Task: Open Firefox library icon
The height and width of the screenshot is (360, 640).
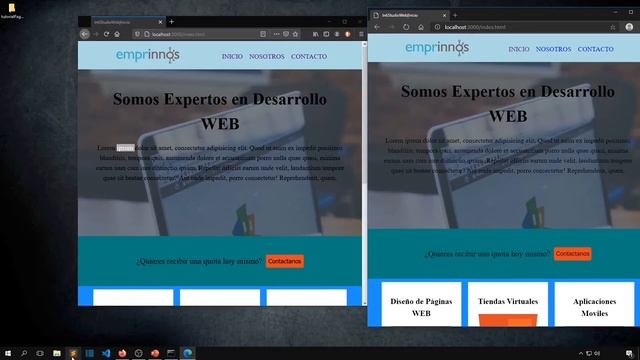Action: 316,34
